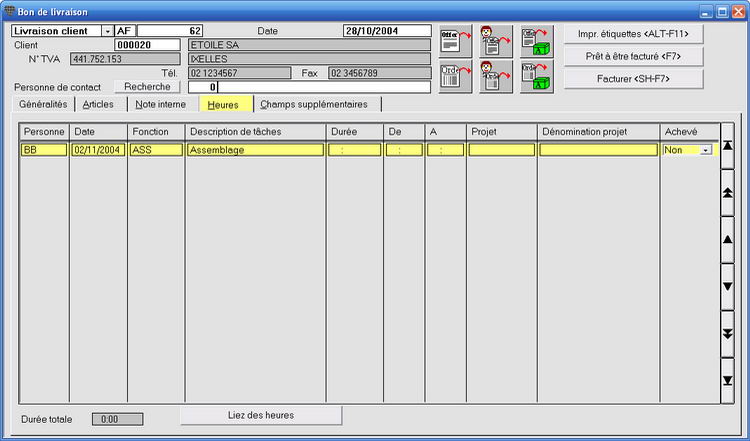Click the Description de tâches column header
This screenshot has width=750, height=441.
pyautogui.click(x=255, y=132)
